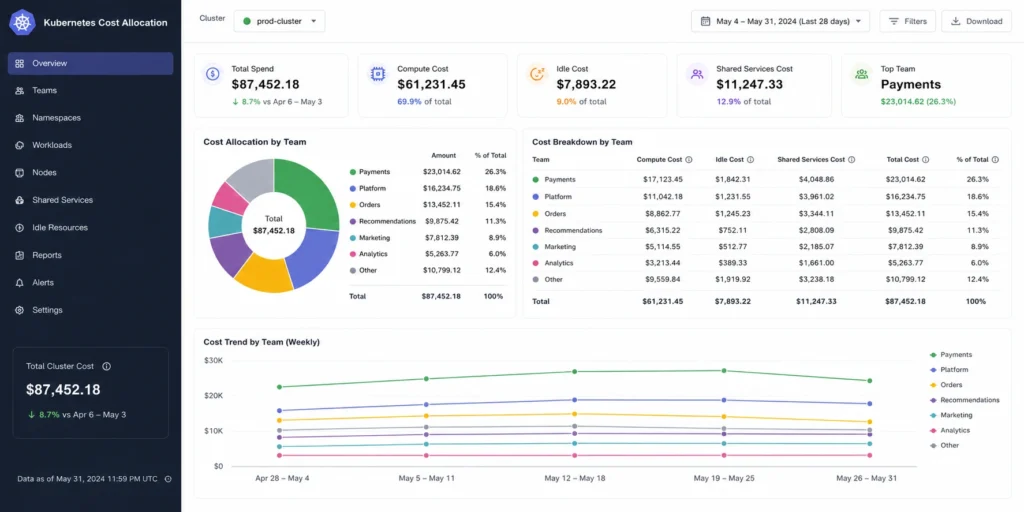Click the Nodes icon in sidebar

point(20,172)
